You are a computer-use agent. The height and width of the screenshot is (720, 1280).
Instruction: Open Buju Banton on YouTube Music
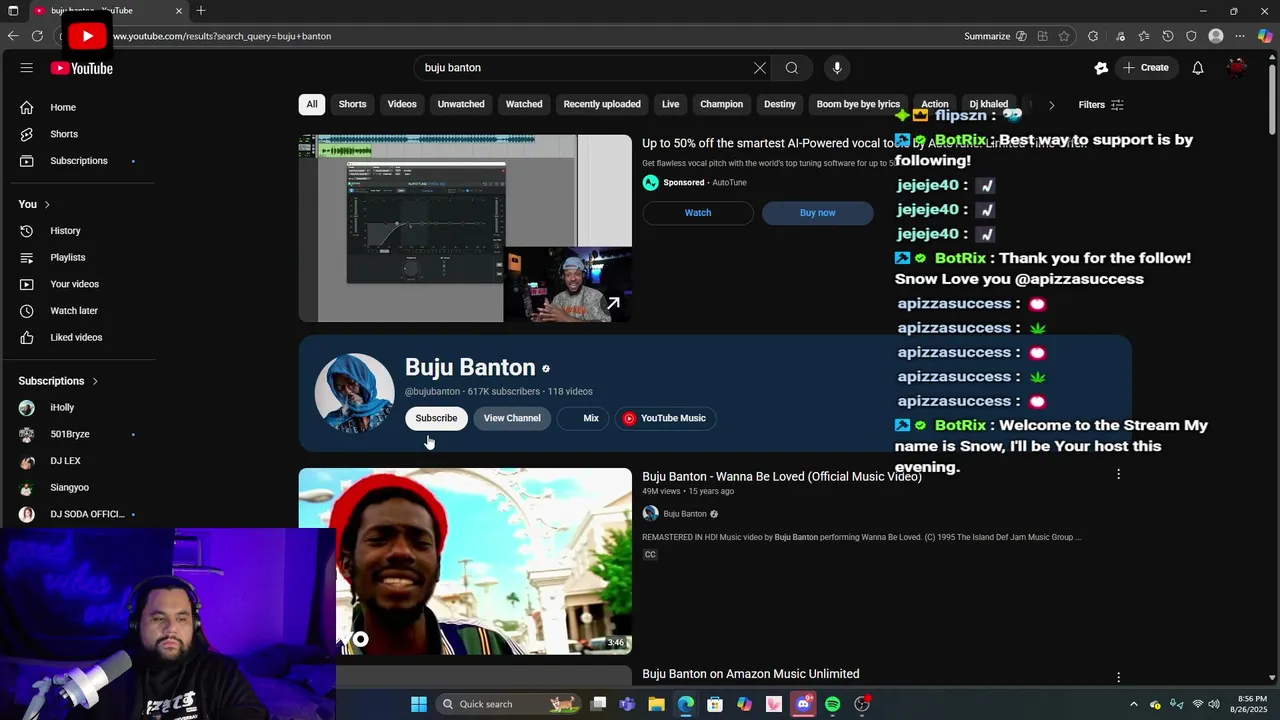coord(665,418)
